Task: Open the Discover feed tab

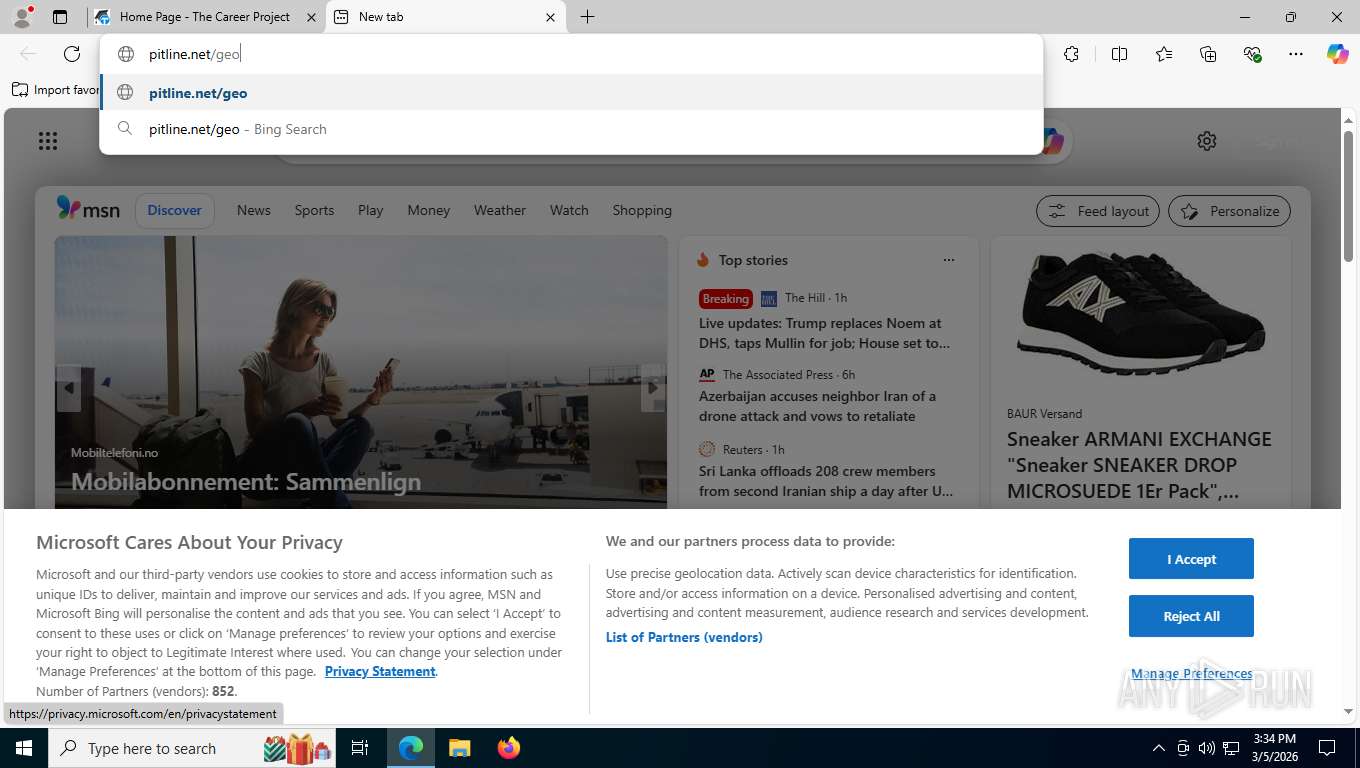Action: [x=174, y=210]
